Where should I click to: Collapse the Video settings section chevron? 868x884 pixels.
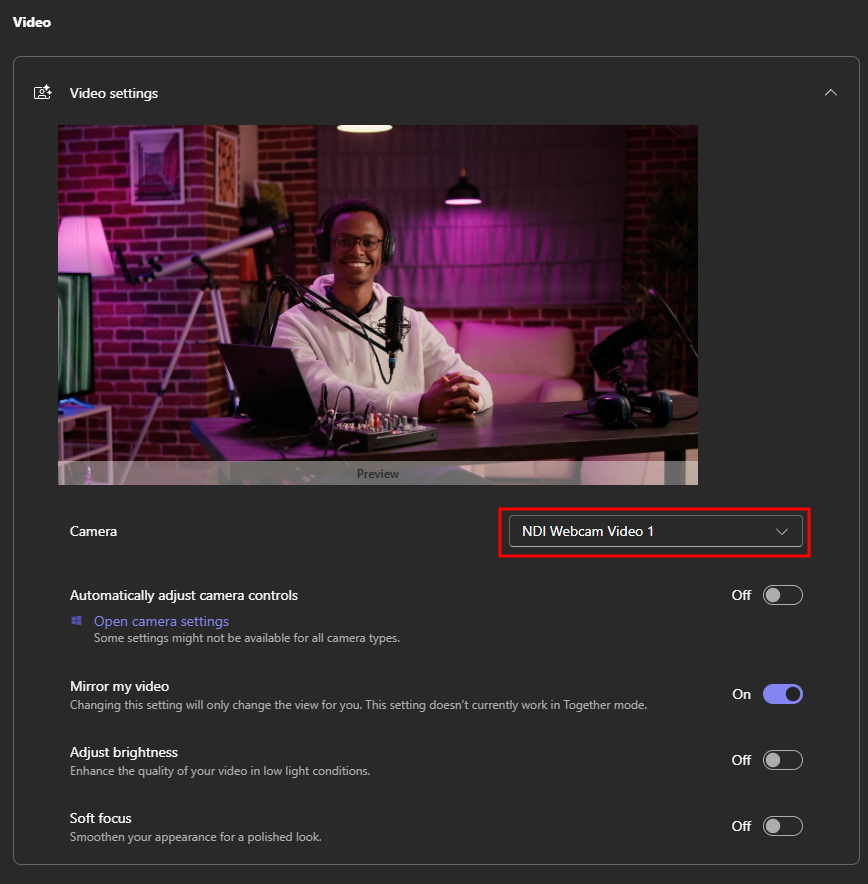830,93
